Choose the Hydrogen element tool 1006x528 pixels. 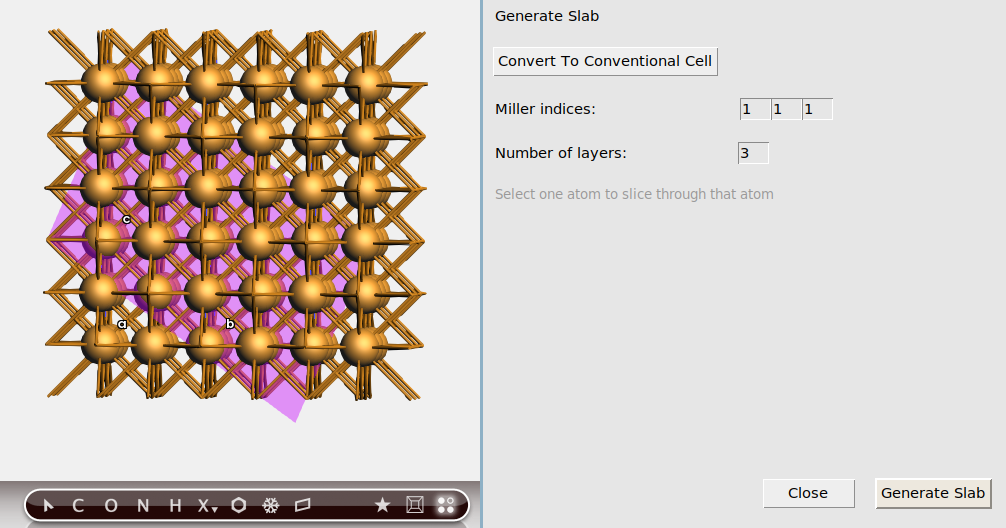coord(175,506)
